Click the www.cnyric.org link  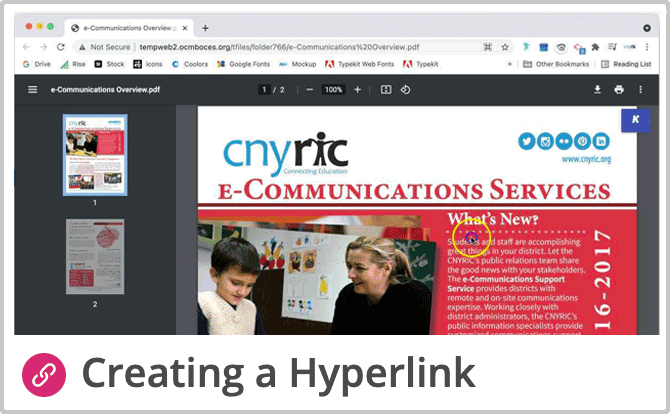coord(586,159)
